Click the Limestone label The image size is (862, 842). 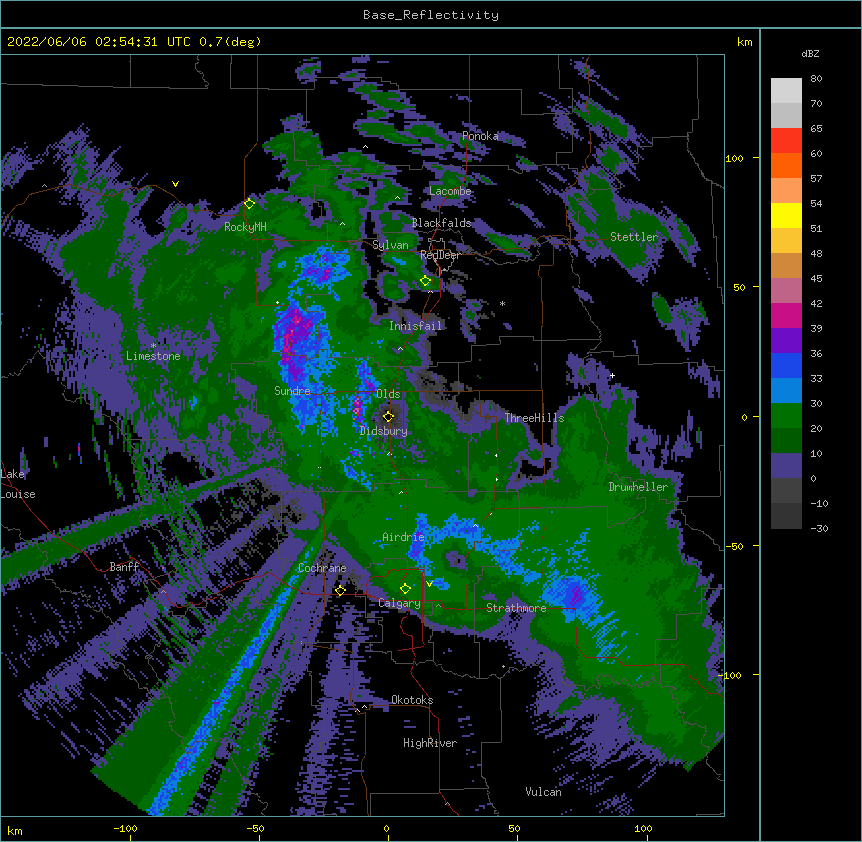pos(153,356)
